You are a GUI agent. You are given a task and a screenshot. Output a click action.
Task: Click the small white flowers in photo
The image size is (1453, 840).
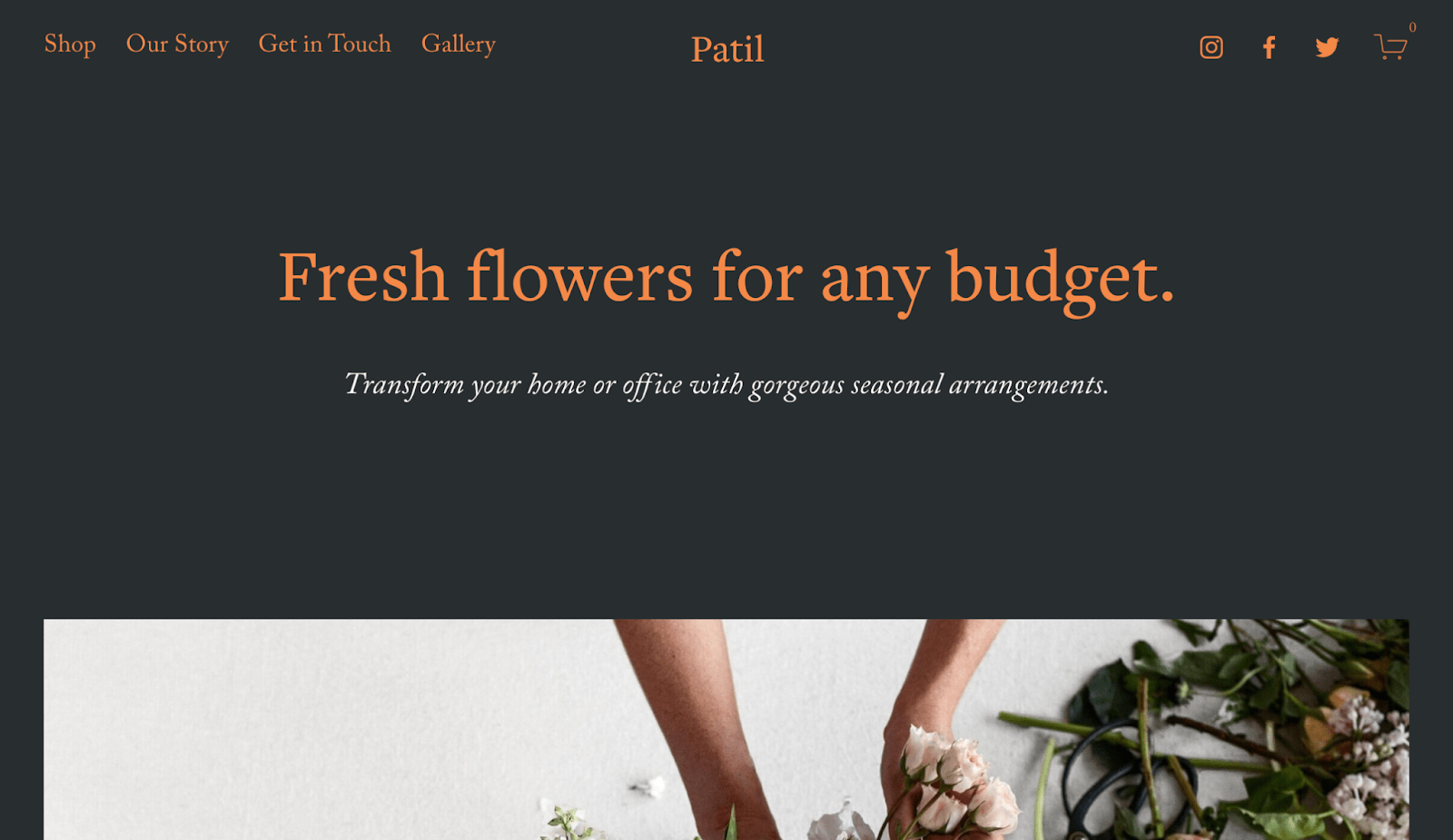pyautogui.click(x=568, y=820)
